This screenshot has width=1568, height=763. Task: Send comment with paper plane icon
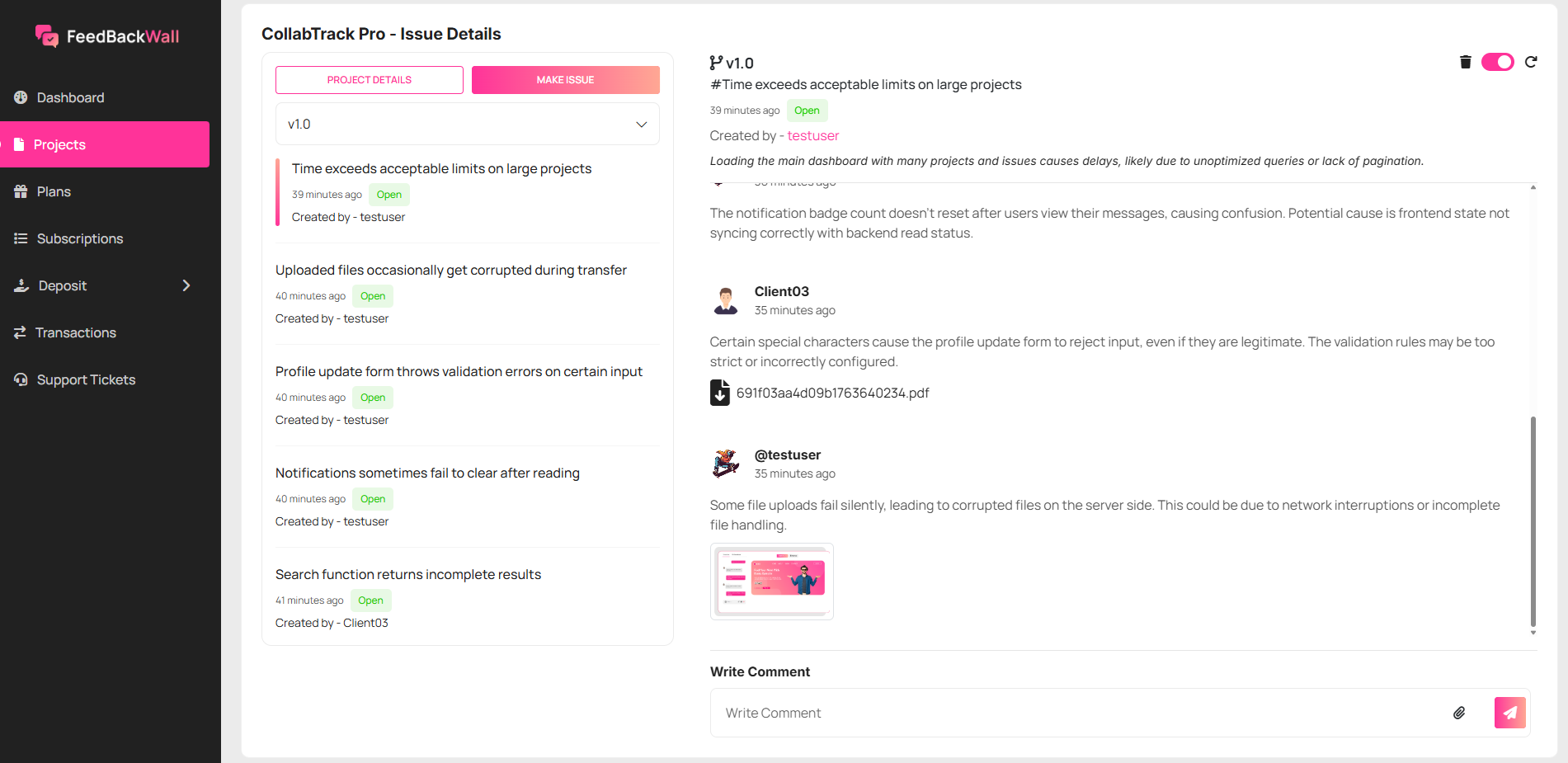coord(1509,713)
